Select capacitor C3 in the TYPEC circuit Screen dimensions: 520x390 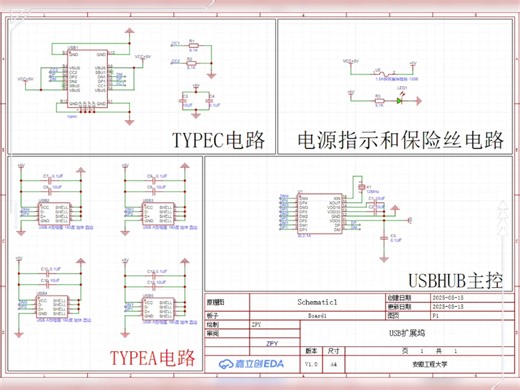tap(183, 100)
